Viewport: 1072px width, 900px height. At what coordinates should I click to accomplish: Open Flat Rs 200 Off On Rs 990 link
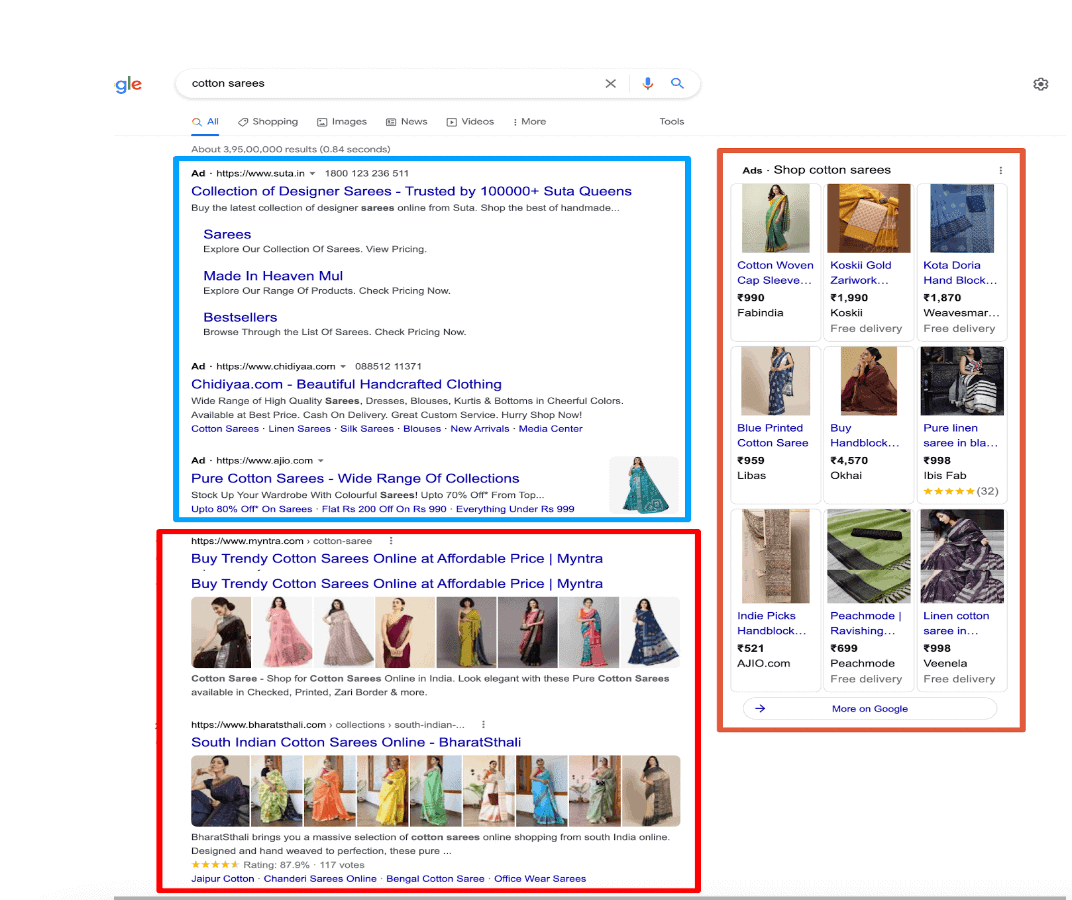point(384,509)
